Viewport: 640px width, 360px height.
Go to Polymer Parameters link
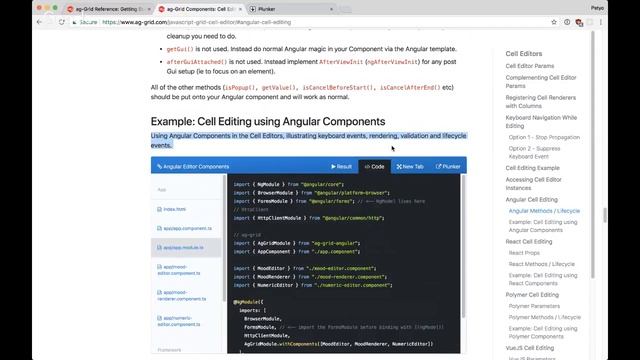pos(534,306)
